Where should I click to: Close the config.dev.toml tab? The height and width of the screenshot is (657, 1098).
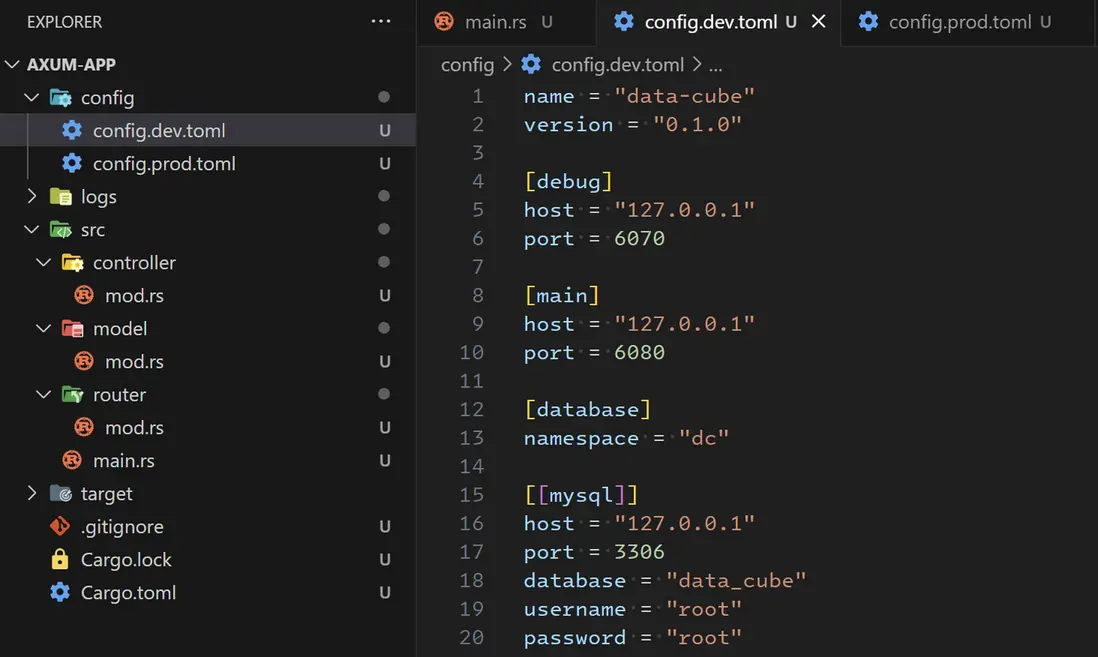click(x=818, y=21)
